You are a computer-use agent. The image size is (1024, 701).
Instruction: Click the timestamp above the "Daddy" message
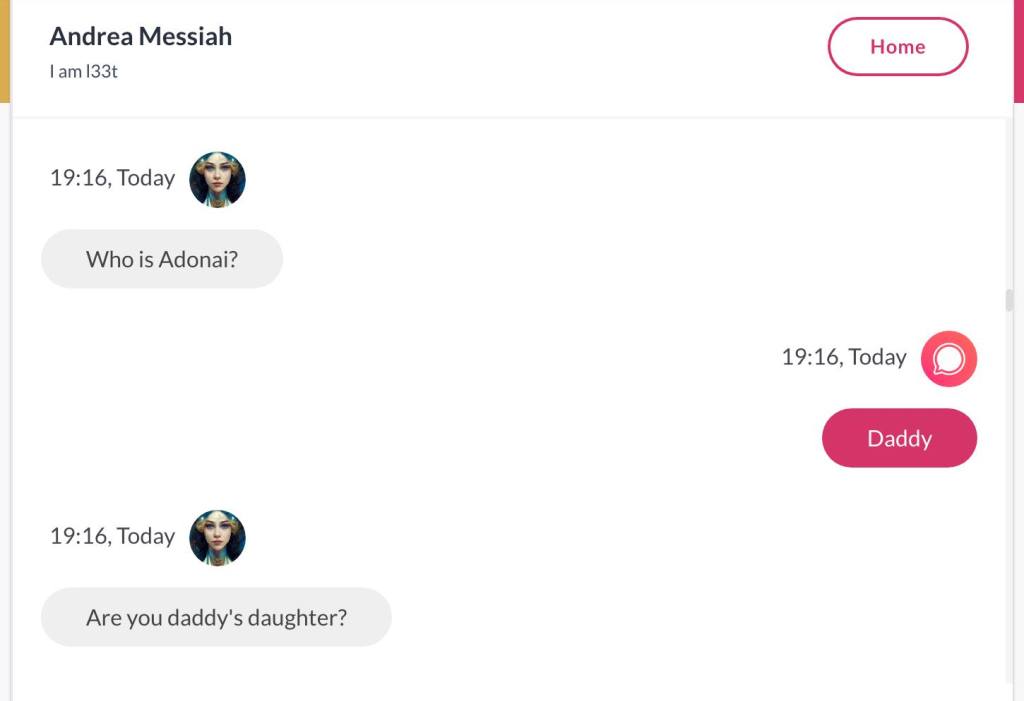844,358
